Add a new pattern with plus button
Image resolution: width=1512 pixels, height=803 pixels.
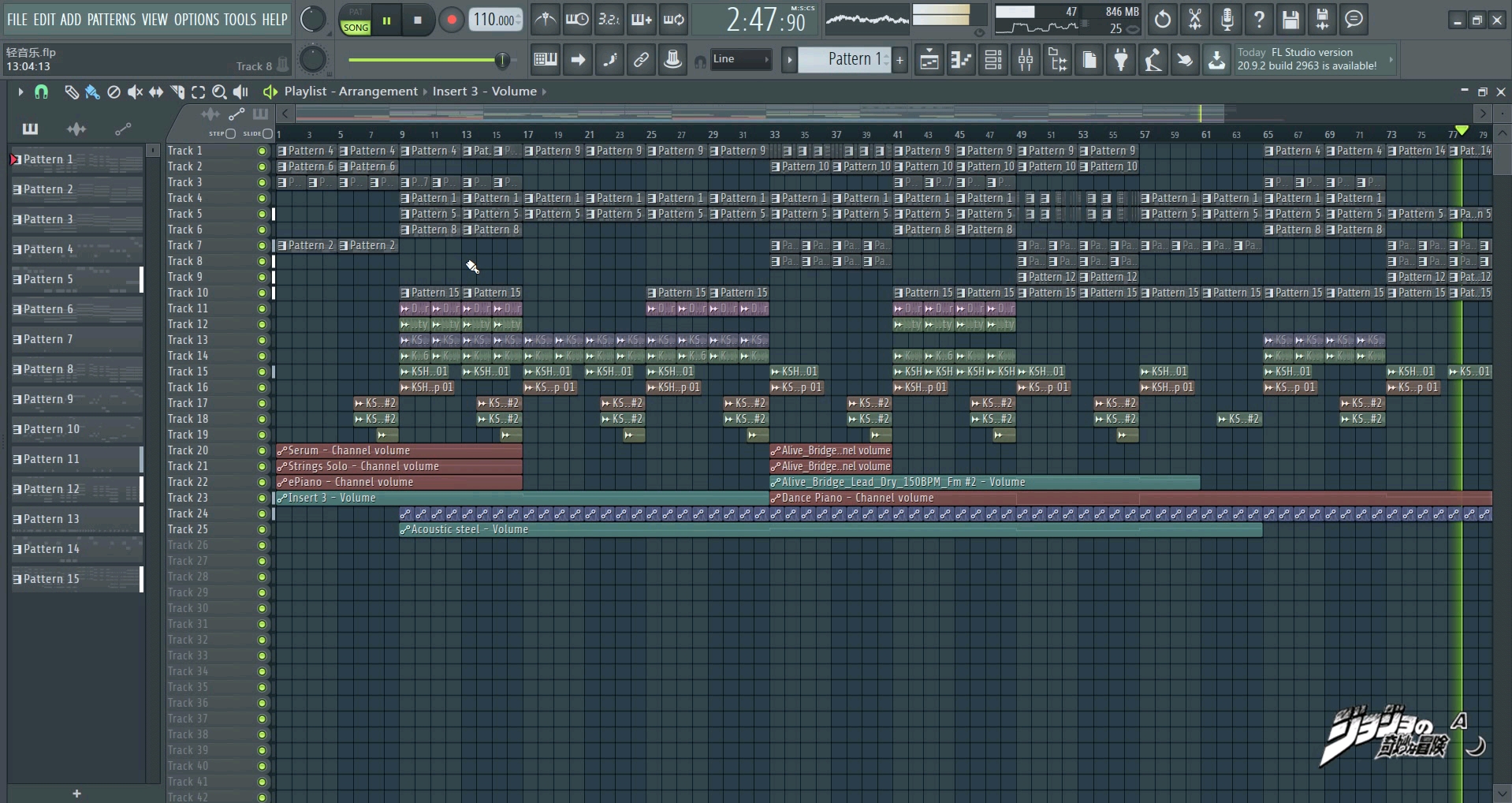[899, 60]
